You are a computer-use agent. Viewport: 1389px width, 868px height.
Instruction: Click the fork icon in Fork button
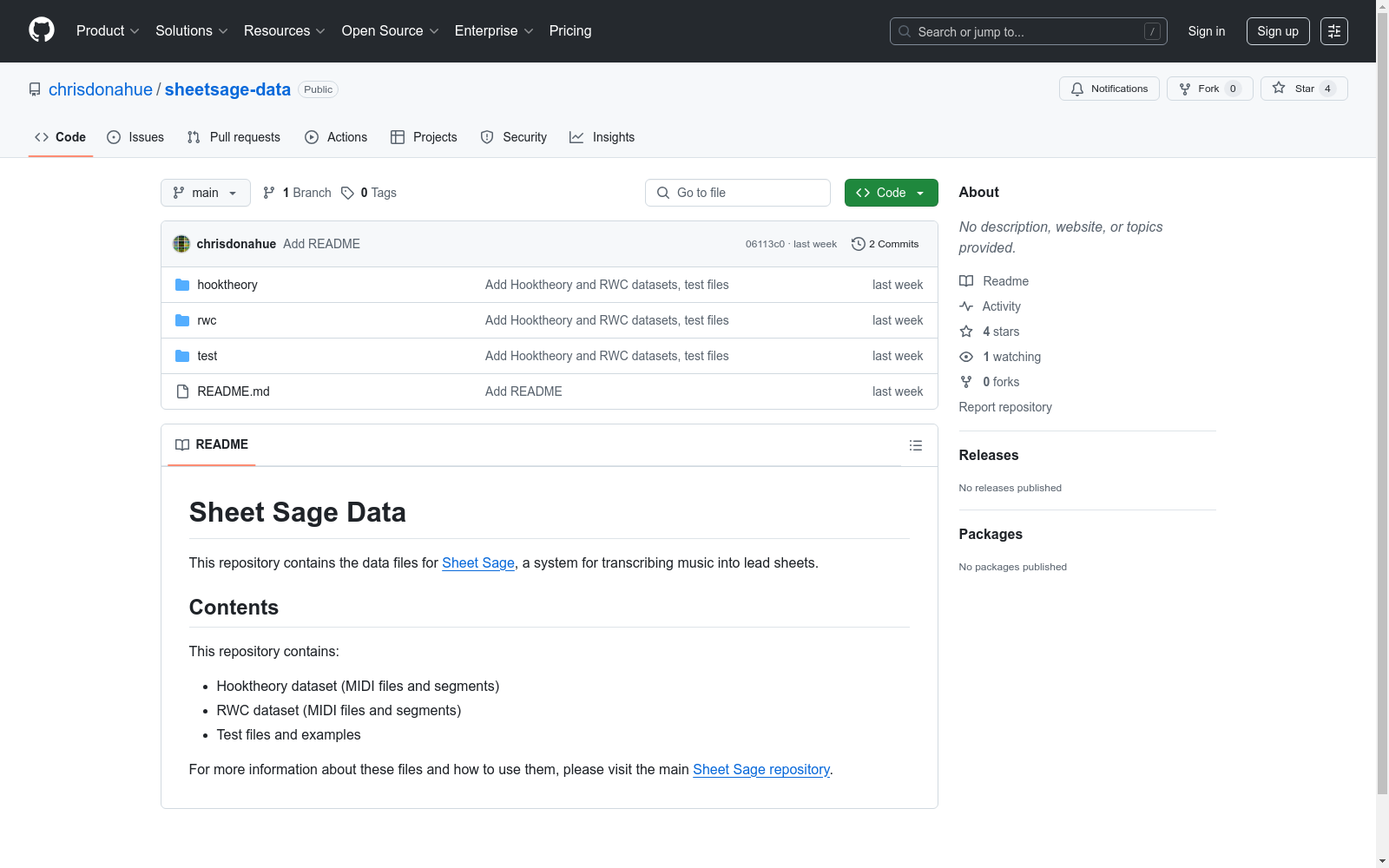coord(1185,89)
